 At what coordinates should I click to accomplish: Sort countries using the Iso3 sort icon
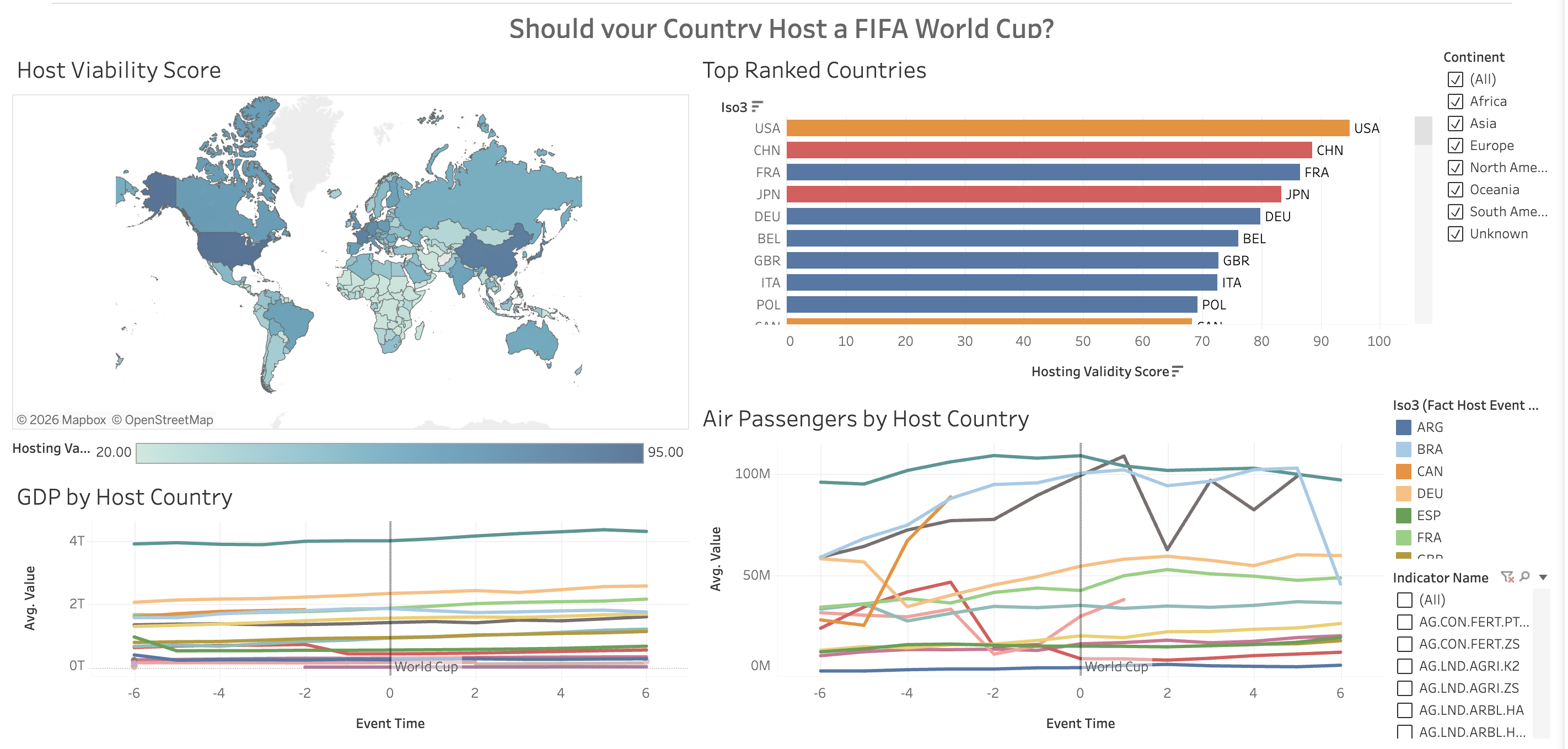[757, 105]
